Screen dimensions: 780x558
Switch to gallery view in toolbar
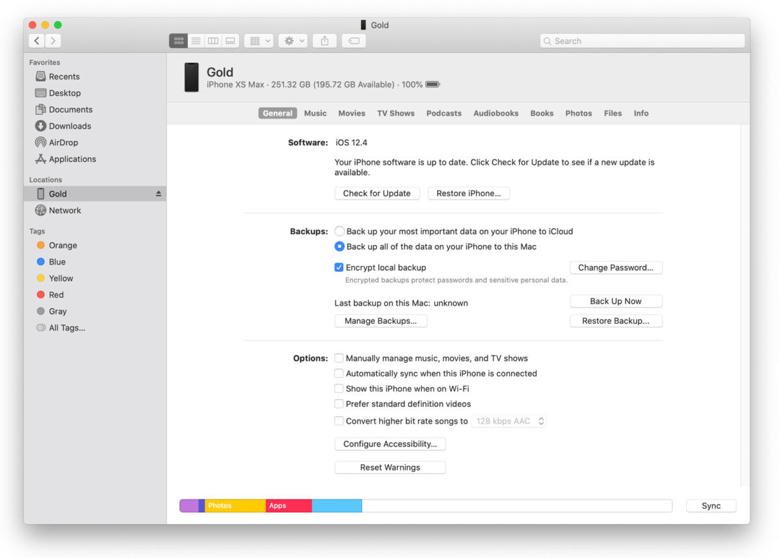pyautogui.click(x=230, y=41)
